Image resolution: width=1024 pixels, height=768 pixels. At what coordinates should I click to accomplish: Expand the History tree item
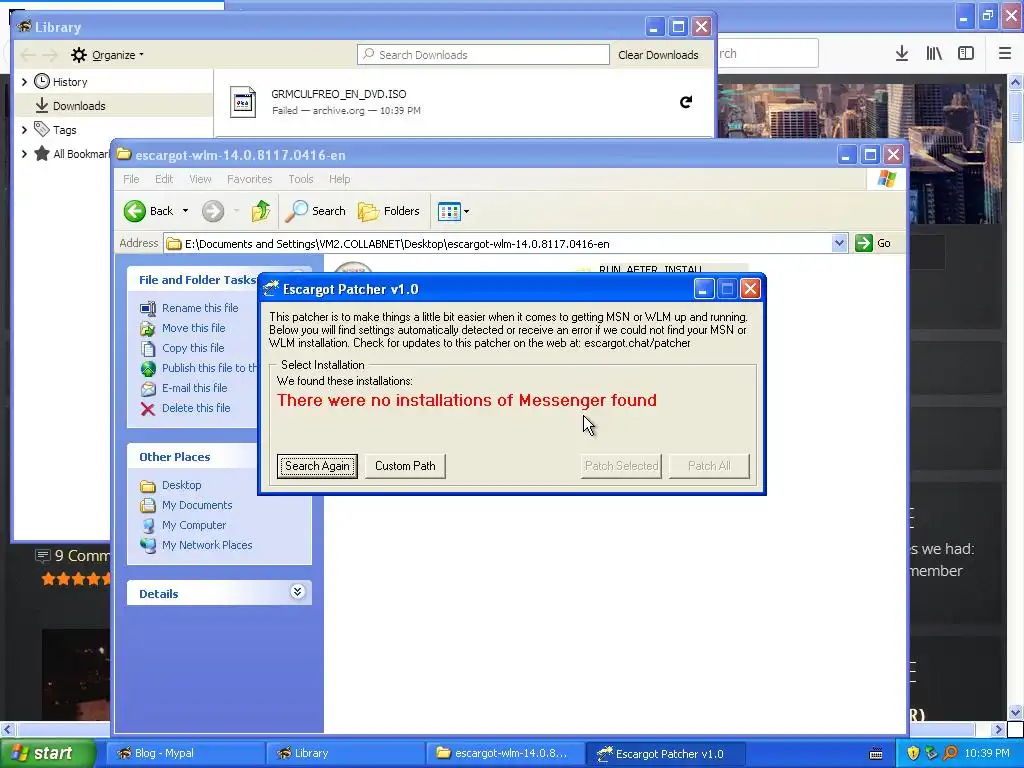tap(24, 82)
